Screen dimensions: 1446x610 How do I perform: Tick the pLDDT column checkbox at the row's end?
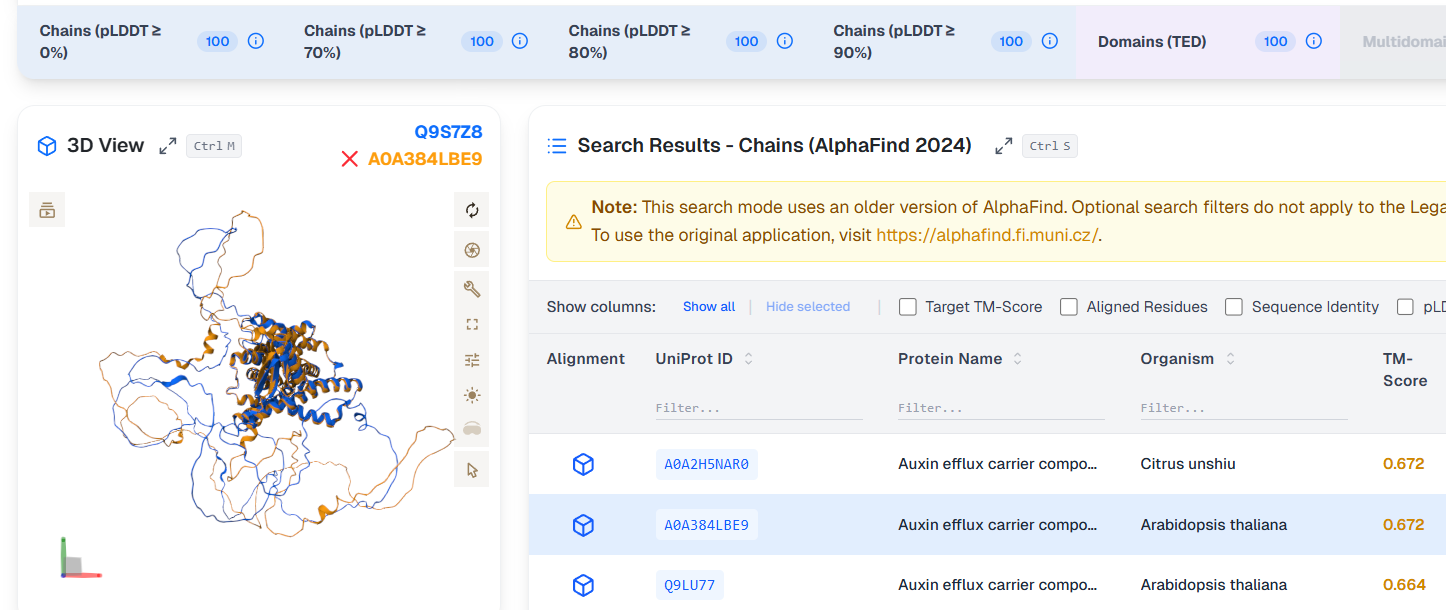(1405, 307)
